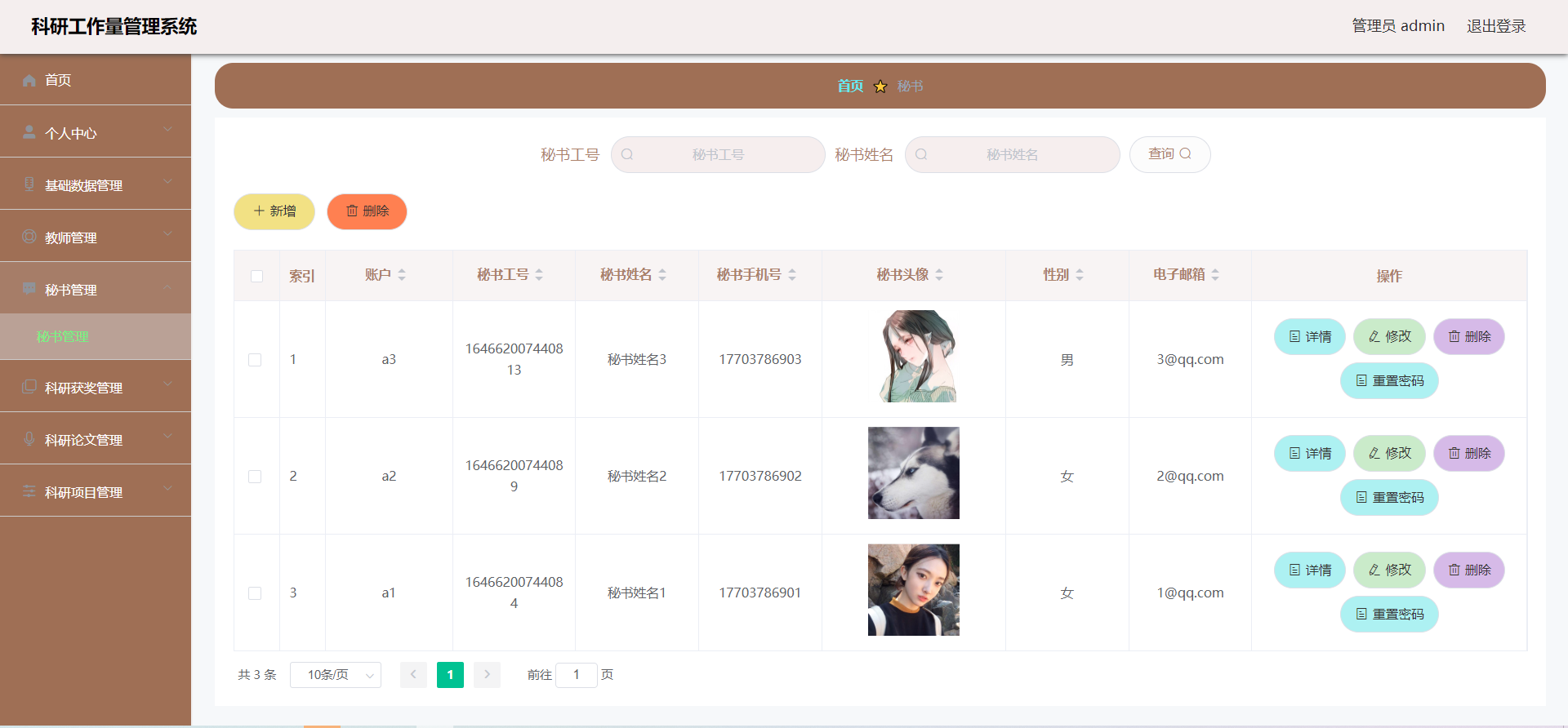Image resolution: width=1568 pixels, height=728 pixels.
Task: Expand the 个人中心 menu chevron
Action: pyautogui.click(x=167, y=129)
